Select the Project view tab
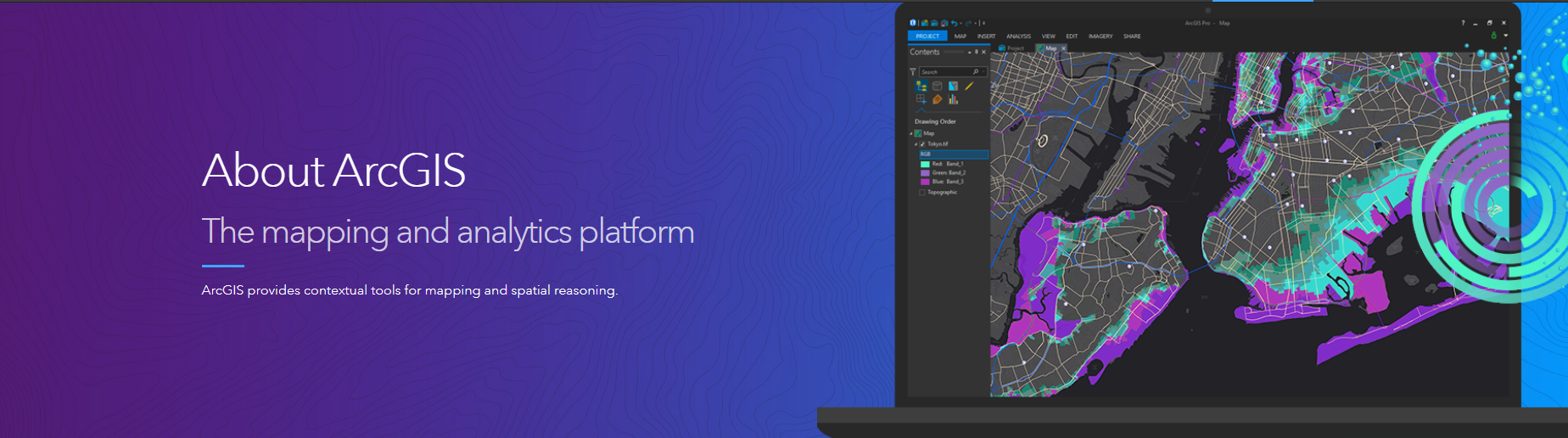Screen dimensions: 1568x438 [1011, 48]
